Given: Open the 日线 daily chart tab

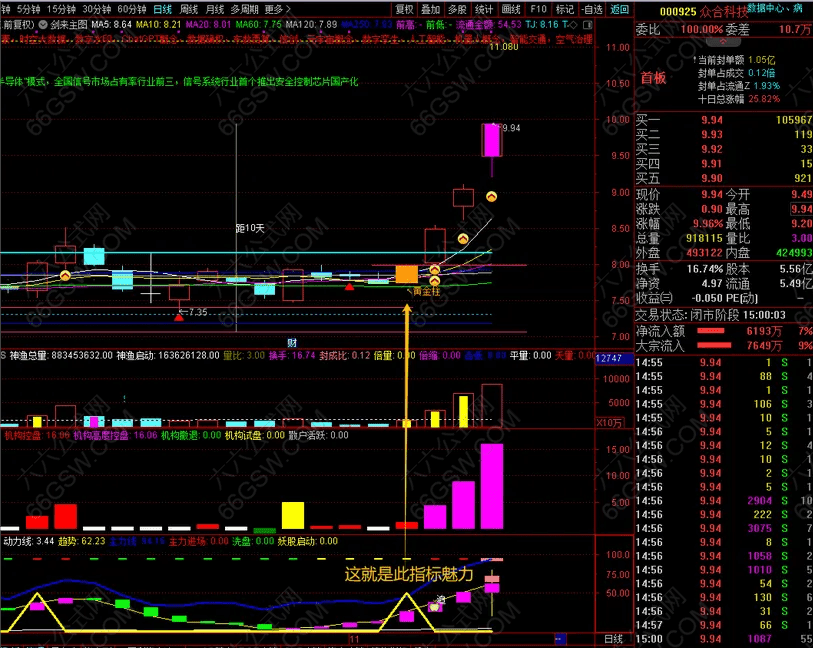Looking at the screenshot, I should 163,9.
